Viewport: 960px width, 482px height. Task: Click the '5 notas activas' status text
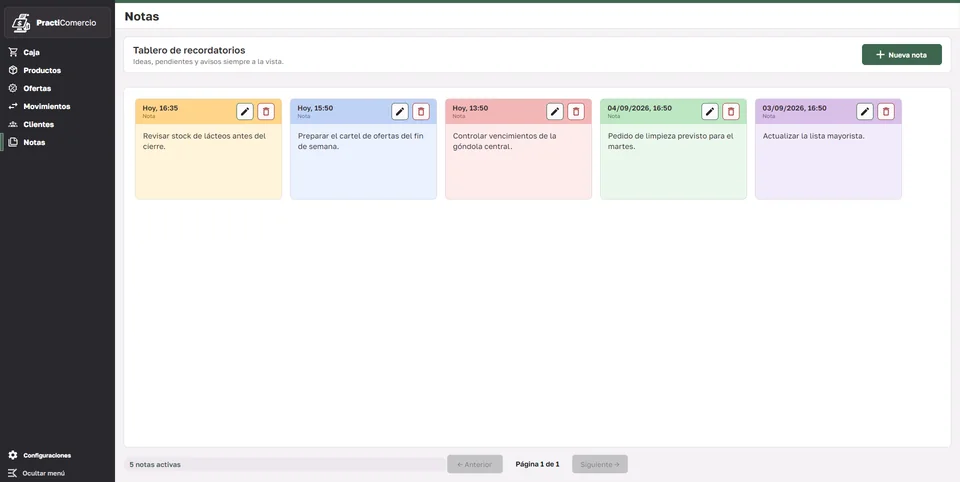(155, 464)
